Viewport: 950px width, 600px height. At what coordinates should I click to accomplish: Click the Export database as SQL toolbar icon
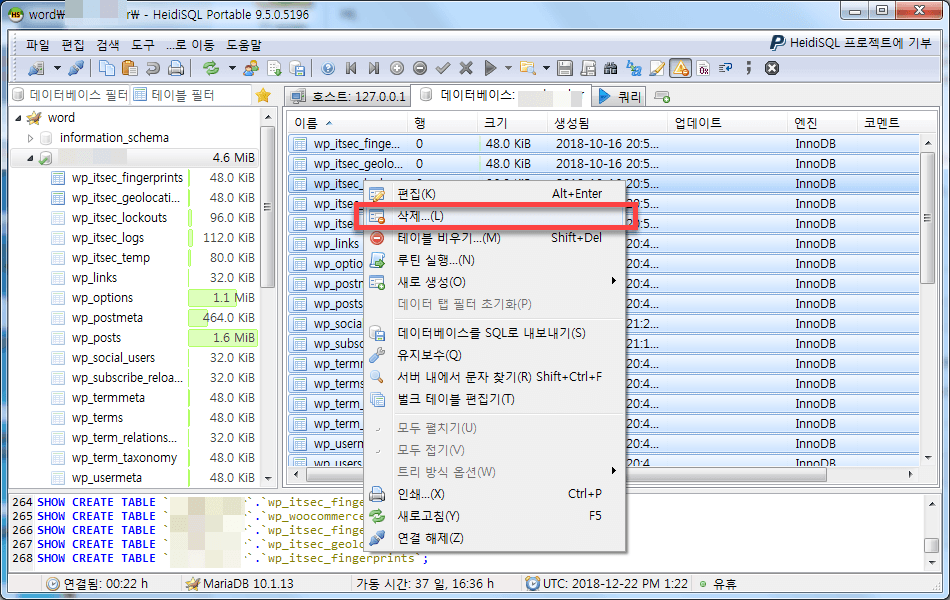[297, 68]
